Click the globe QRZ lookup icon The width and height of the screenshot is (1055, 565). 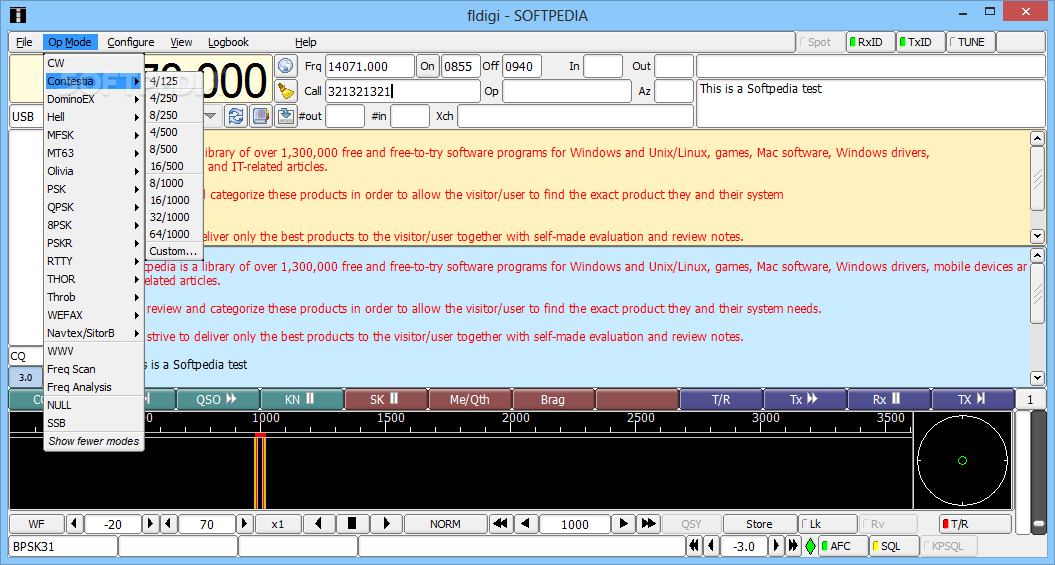coord(287,67)
